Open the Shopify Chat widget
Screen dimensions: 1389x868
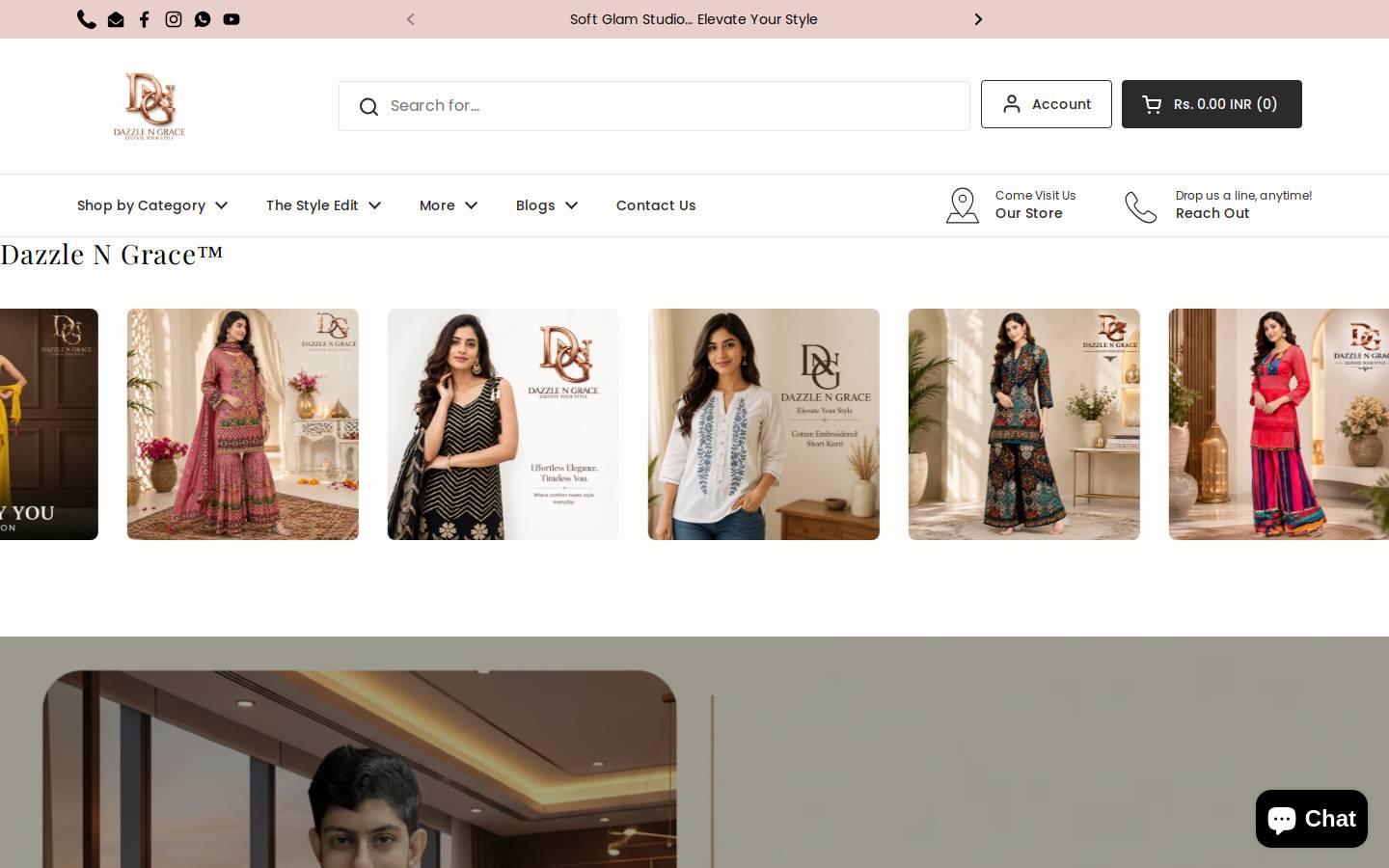1312,819
